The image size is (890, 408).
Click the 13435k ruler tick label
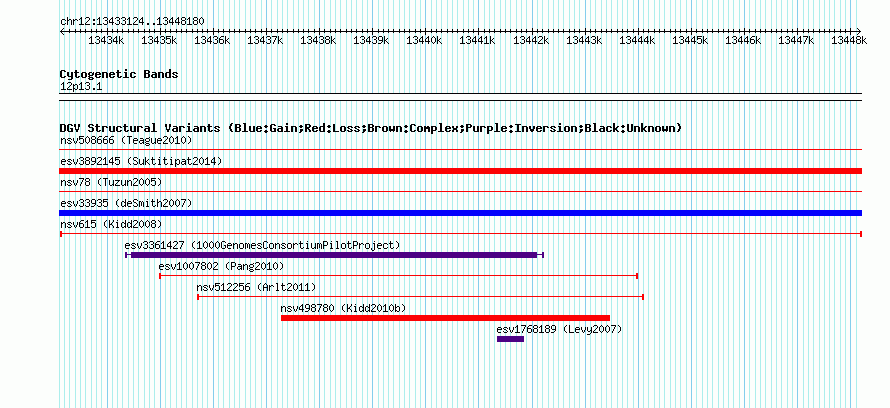pyautogui.click(x=159, y=40)
